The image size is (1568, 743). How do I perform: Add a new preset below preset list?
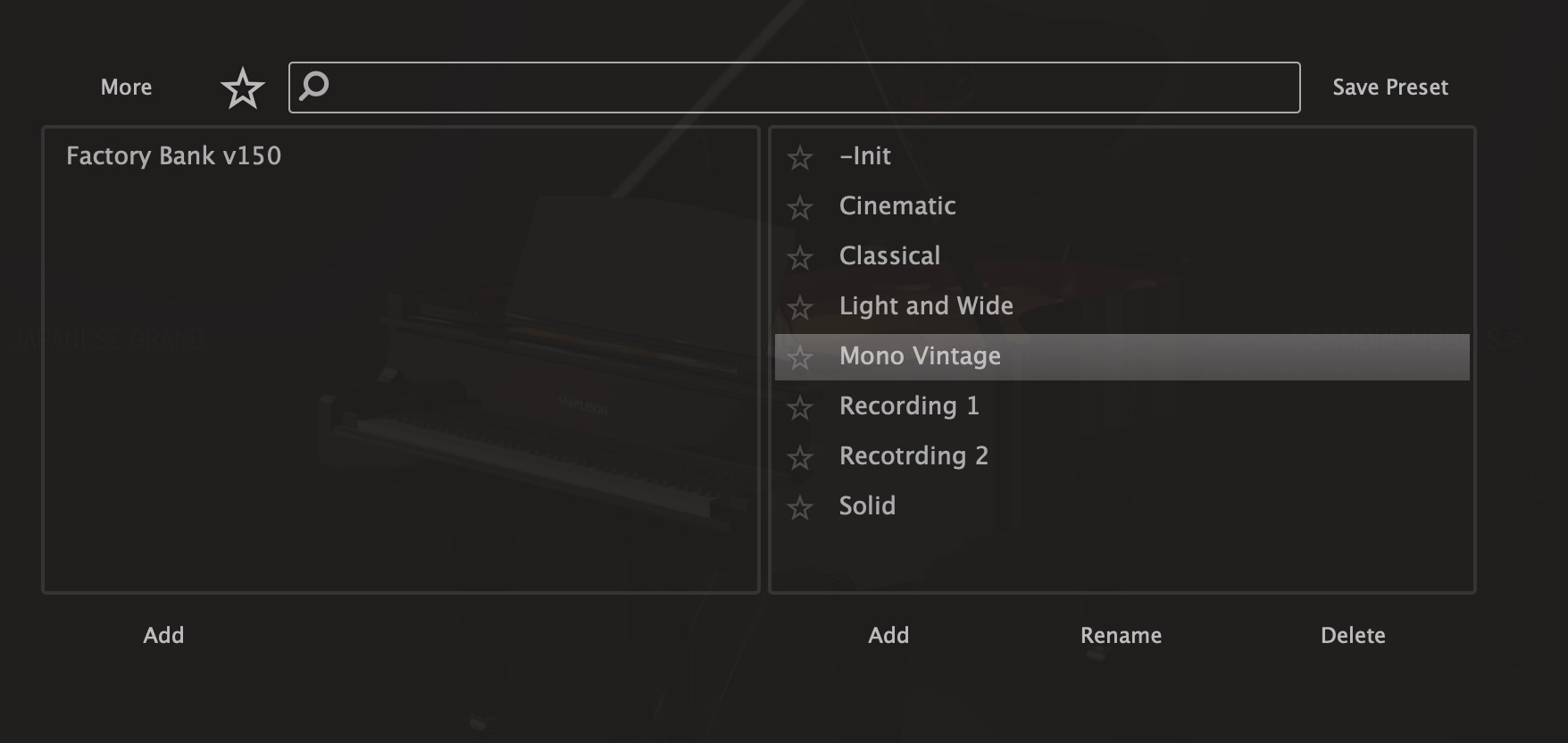pyautogui.click(x=888, y=635)
